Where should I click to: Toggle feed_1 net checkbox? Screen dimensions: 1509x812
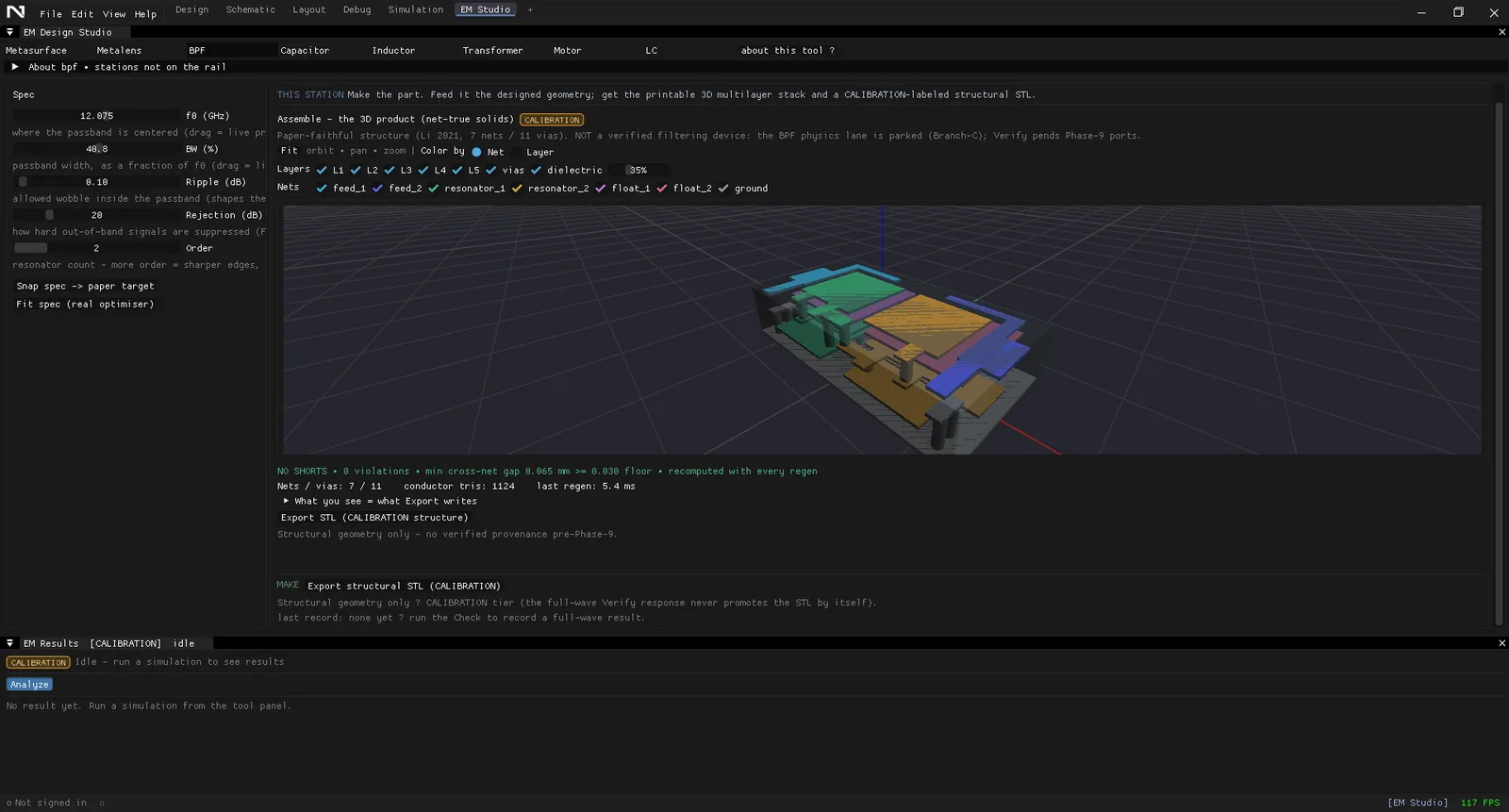coord(322,189)
